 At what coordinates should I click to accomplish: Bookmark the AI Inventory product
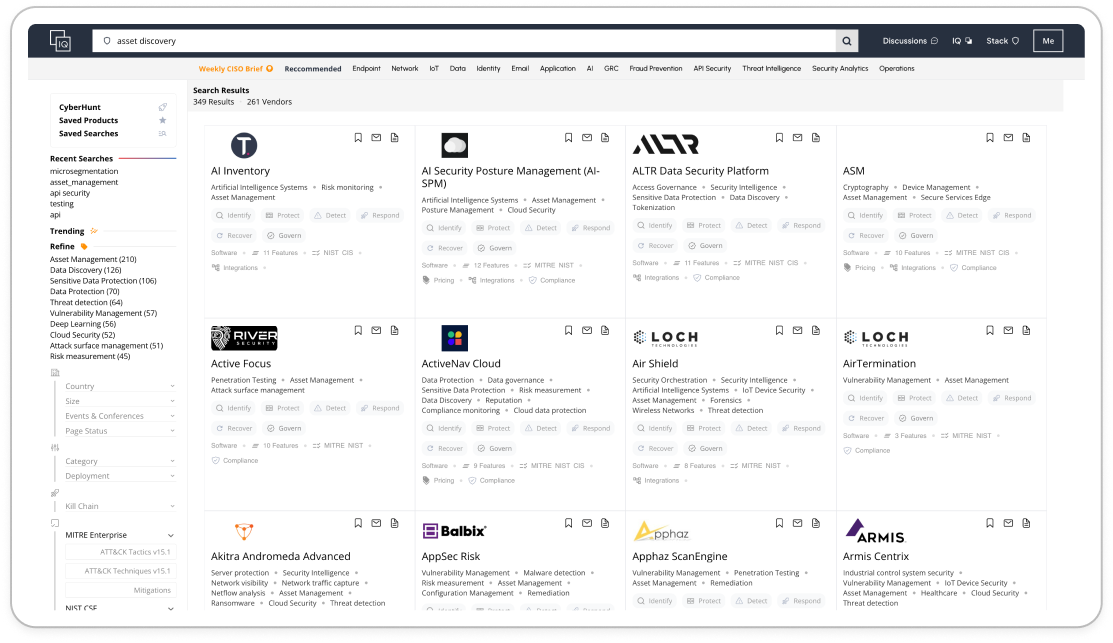pos(358,138)
